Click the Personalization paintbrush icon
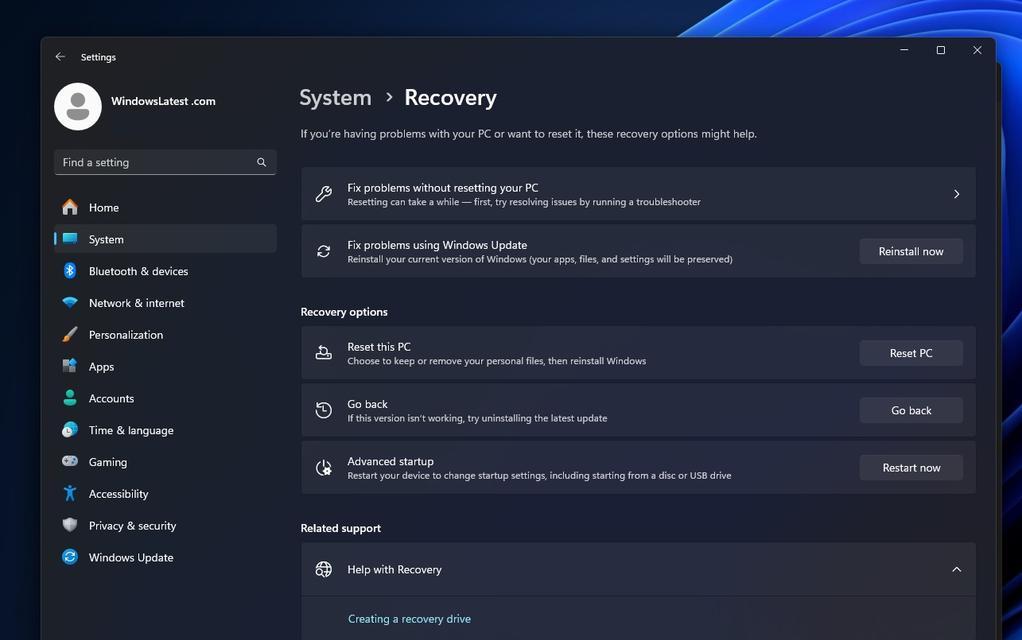Image resolution: width=1022 pixels, height=640 pixels. pos(70,334)
